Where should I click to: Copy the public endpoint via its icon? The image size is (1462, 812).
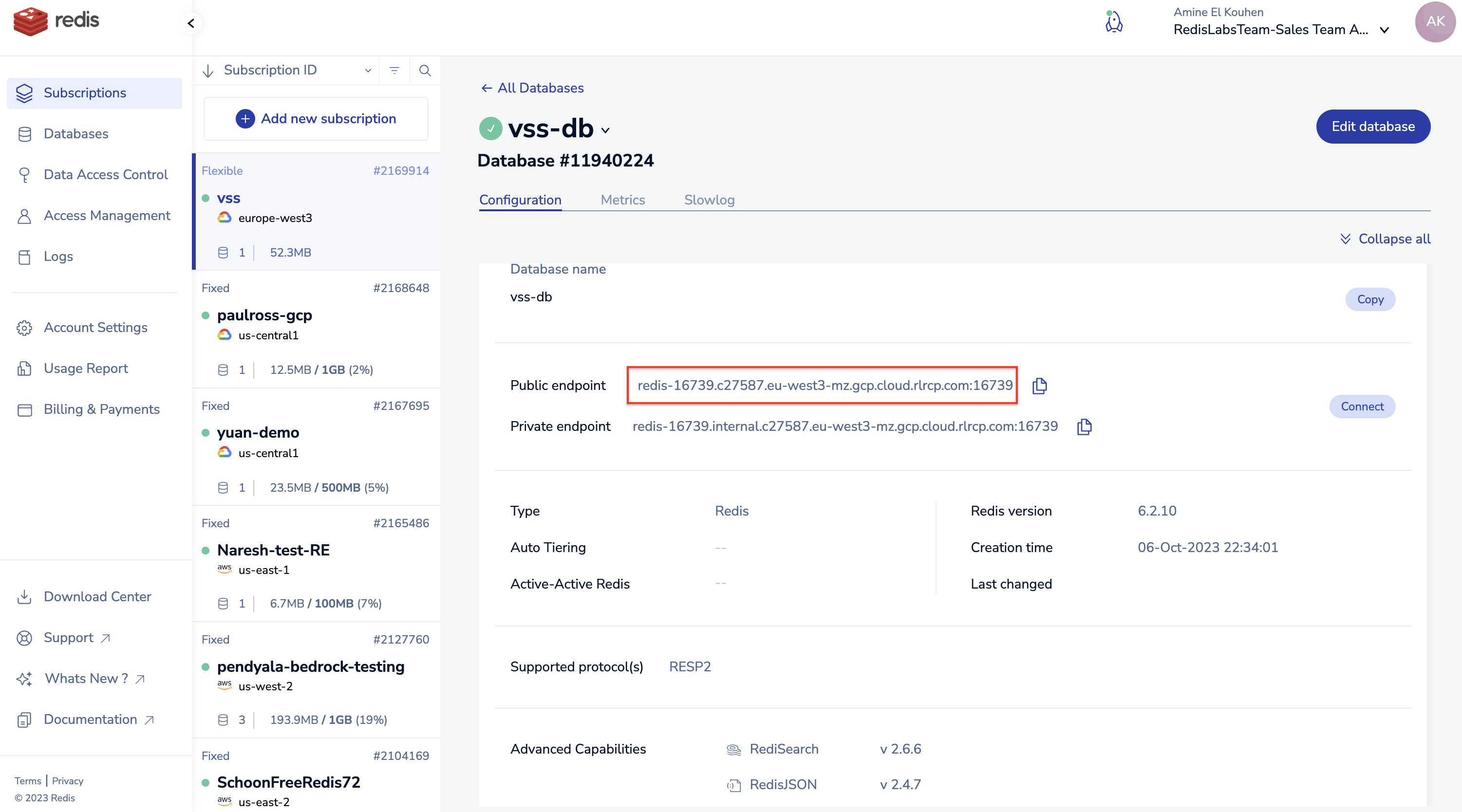tap(1039, 386)
